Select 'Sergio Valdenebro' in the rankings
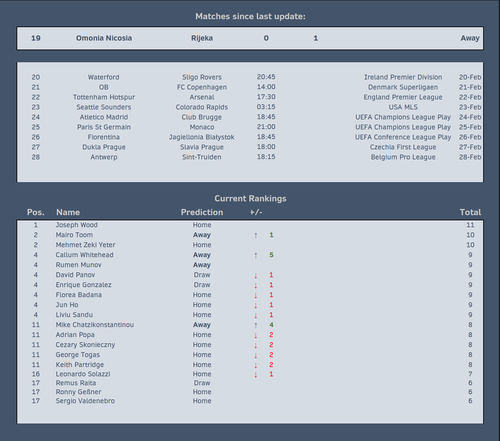 coord(85,401)
